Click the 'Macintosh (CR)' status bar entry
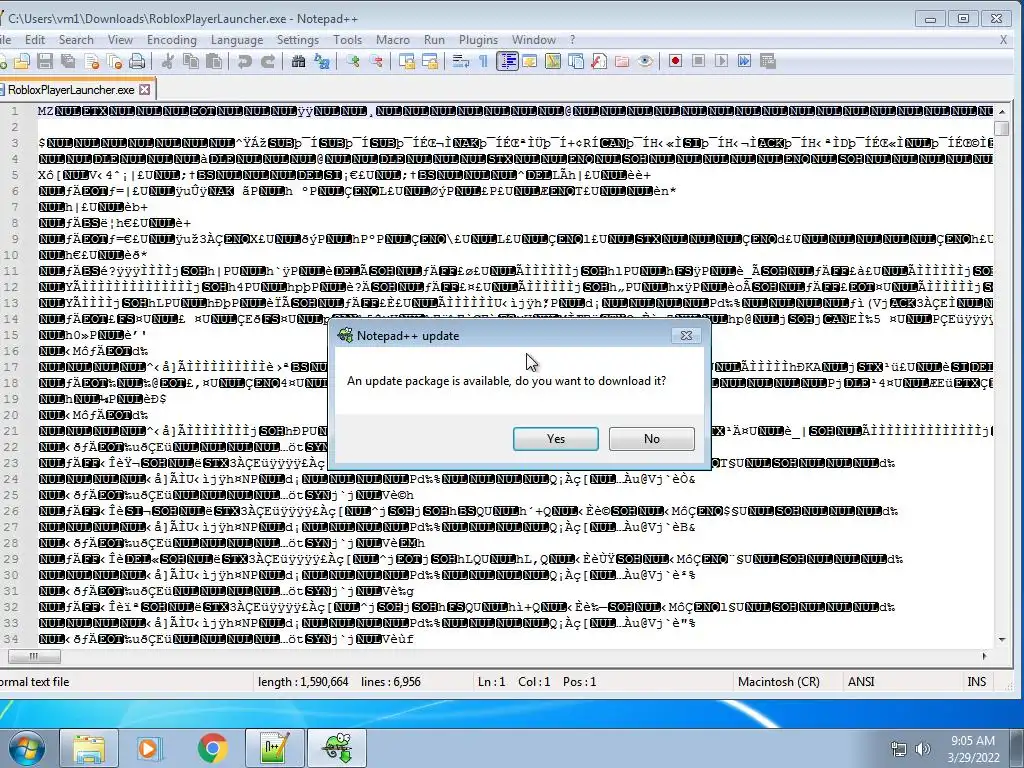This screenshot has height=768, width=1024. [x=778, y=682]
